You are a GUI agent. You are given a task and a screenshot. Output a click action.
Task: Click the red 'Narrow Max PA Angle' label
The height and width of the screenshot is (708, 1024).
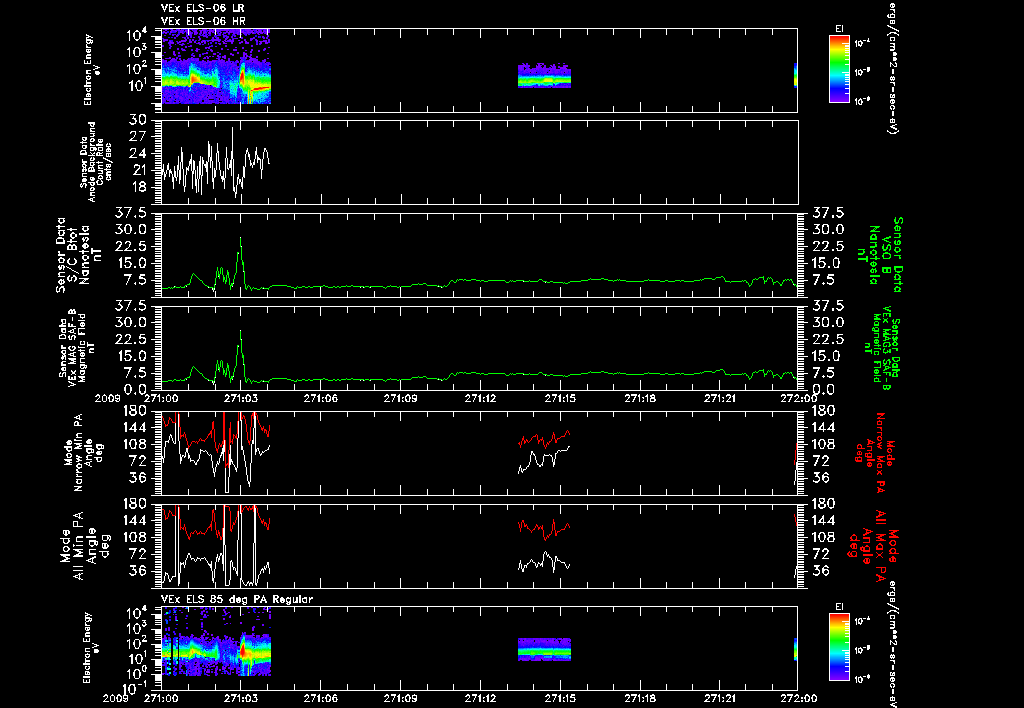(875, 452)
